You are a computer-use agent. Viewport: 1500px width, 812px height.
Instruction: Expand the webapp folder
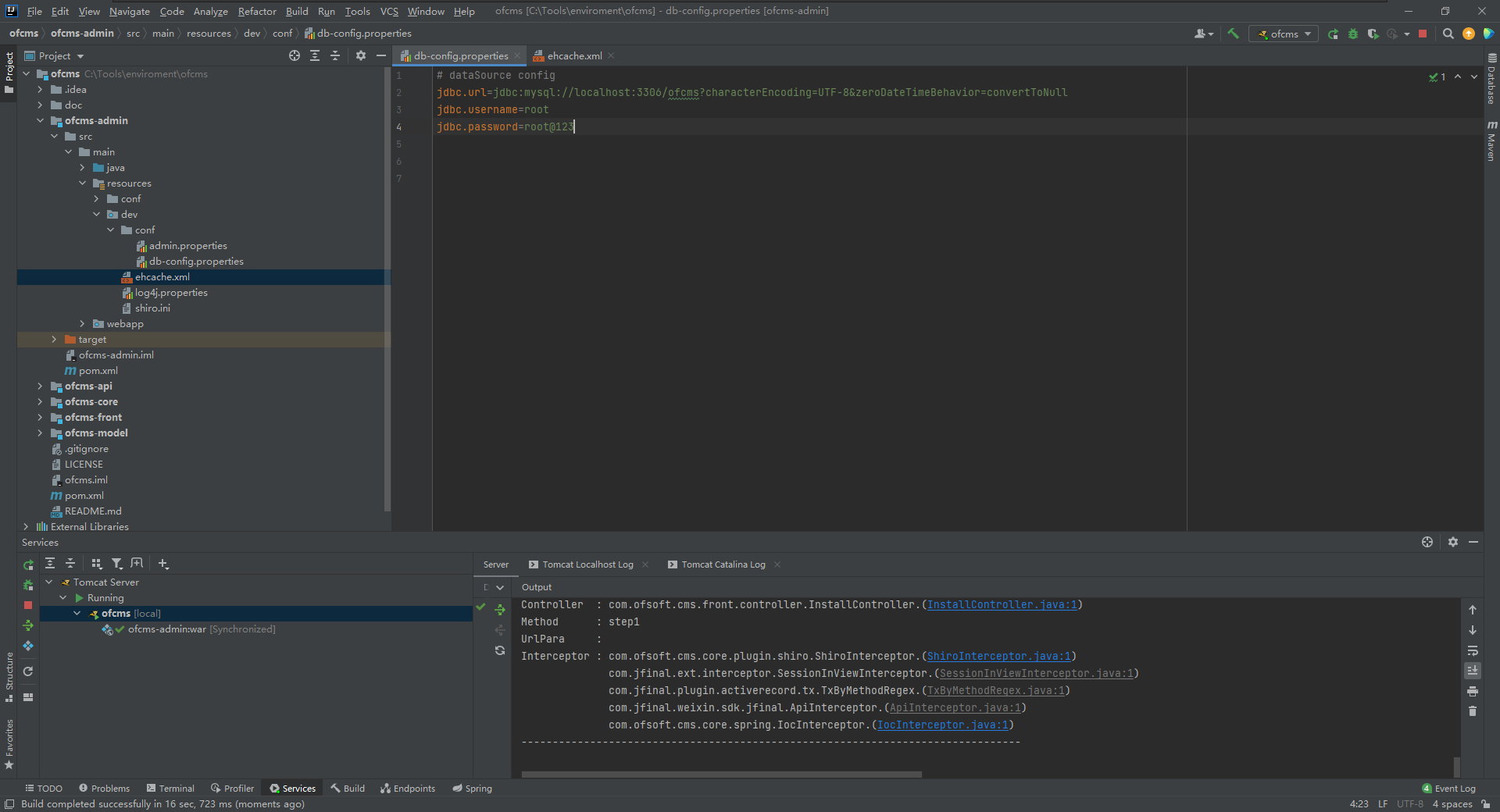coord(82,324)
